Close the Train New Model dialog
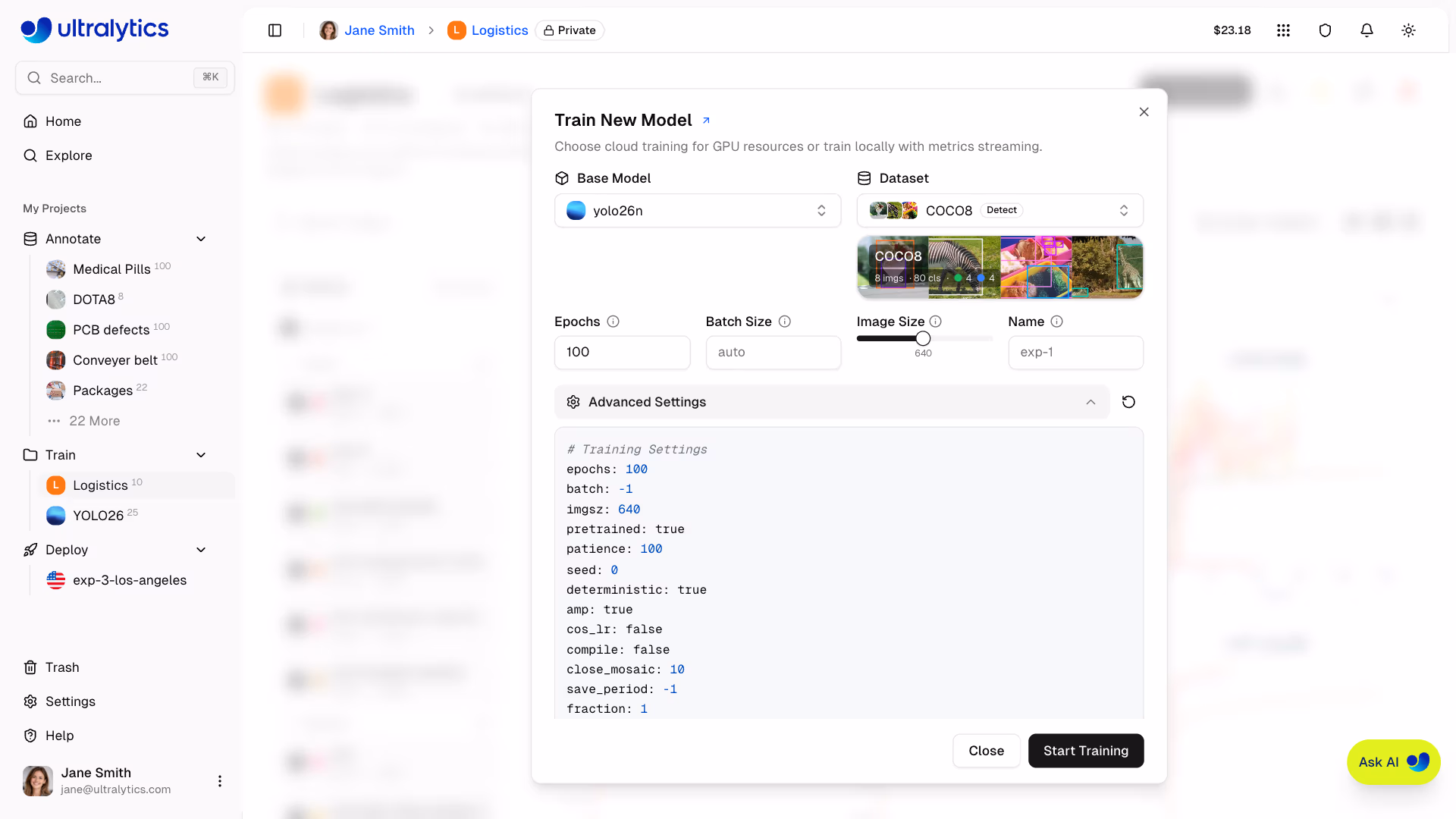Viewport: 1456px width, 819px height. pyautogui.click(x=1144, y=112)
